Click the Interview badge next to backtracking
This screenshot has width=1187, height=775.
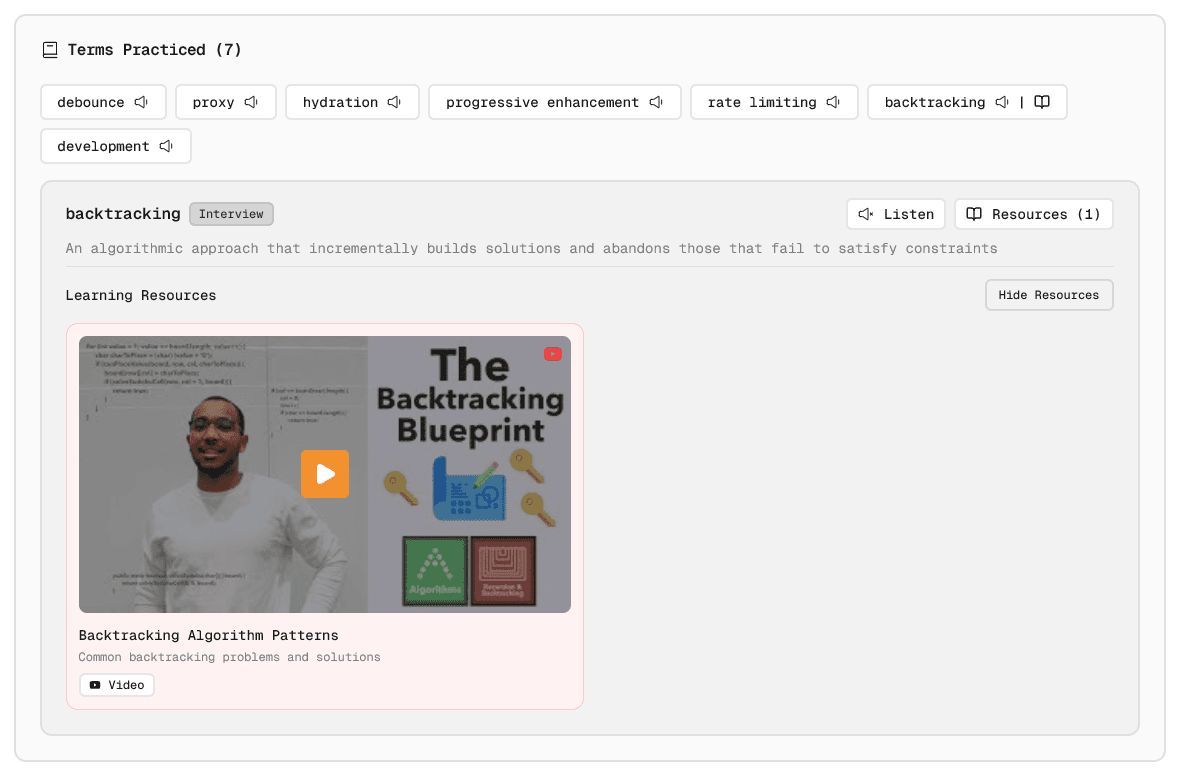(x=232, y=214)
